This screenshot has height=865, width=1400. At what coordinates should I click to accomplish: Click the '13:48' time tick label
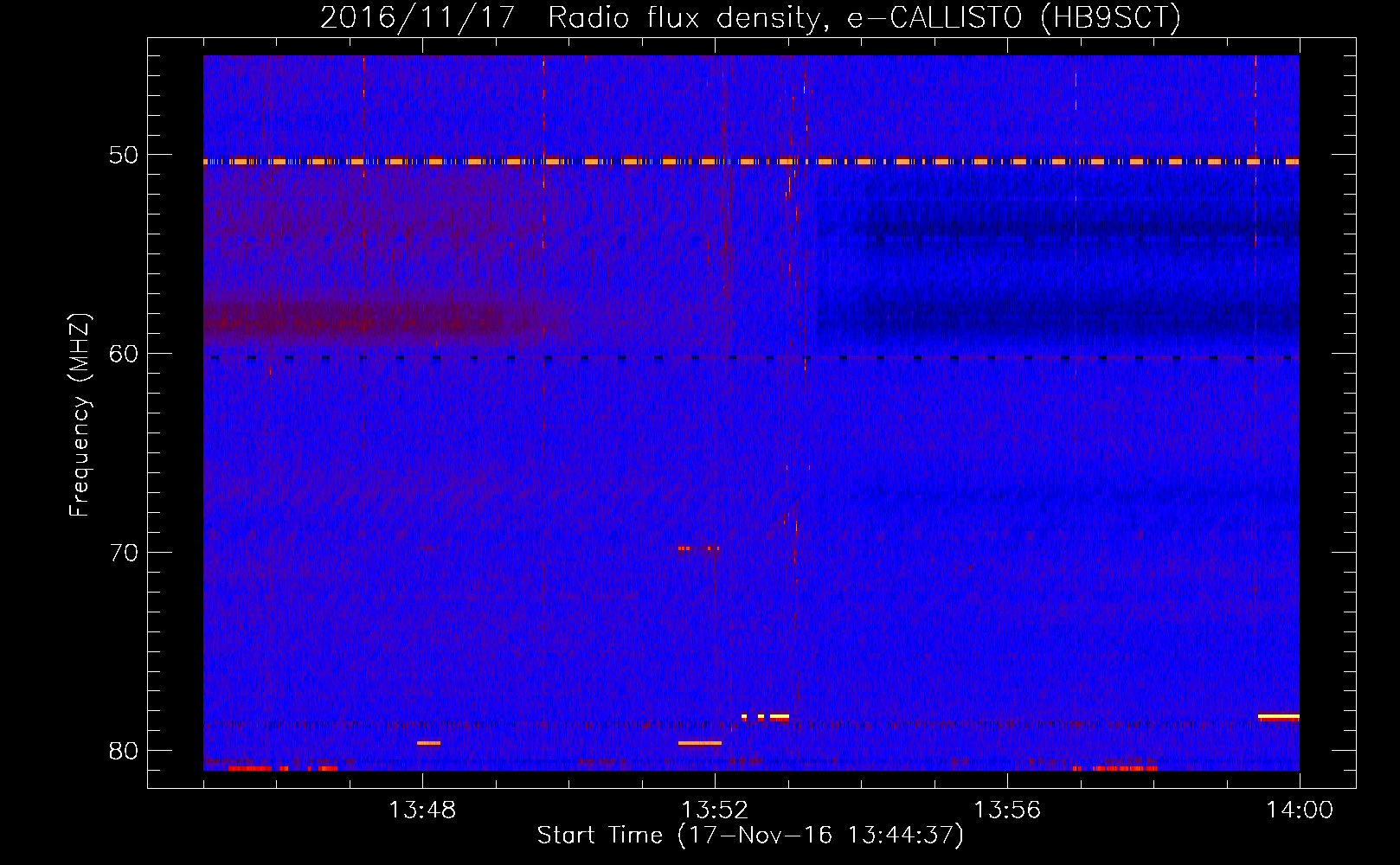pyautogui.click(x=422, y=811)
